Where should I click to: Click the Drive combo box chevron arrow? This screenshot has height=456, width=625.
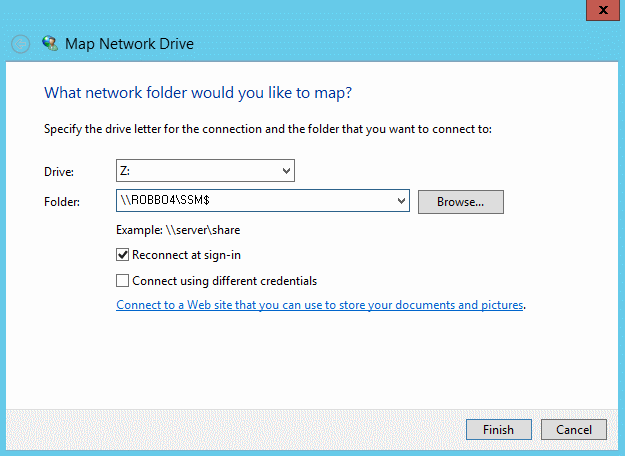point(286,171)
